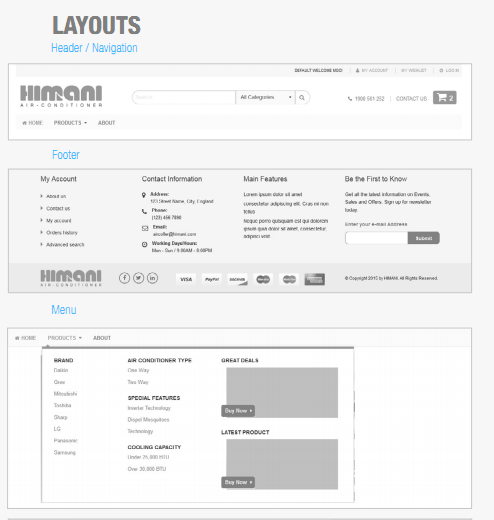
Task: Expand the All Categories dropdown
Action: 265,97
